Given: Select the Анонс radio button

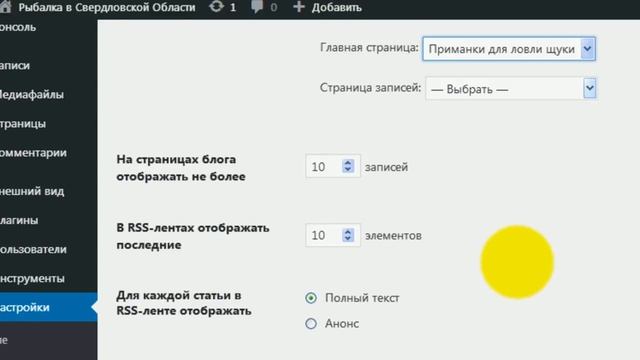Looking at the screenshot, I should (x=311, y=324).
